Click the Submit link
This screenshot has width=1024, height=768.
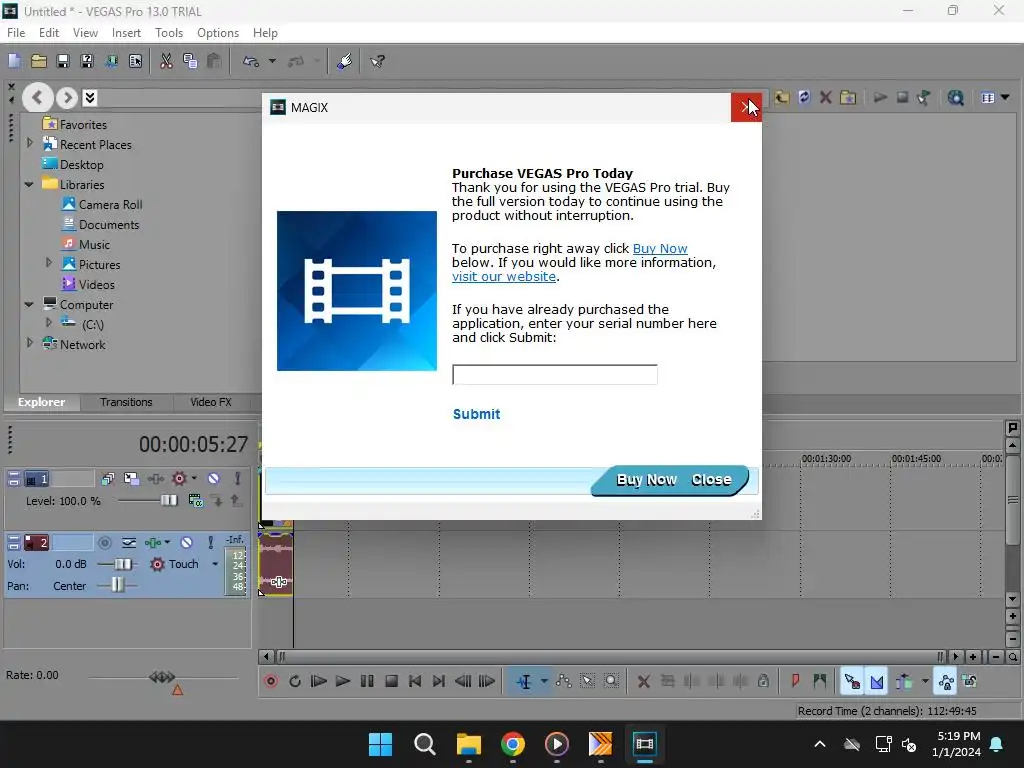[477, 414]
